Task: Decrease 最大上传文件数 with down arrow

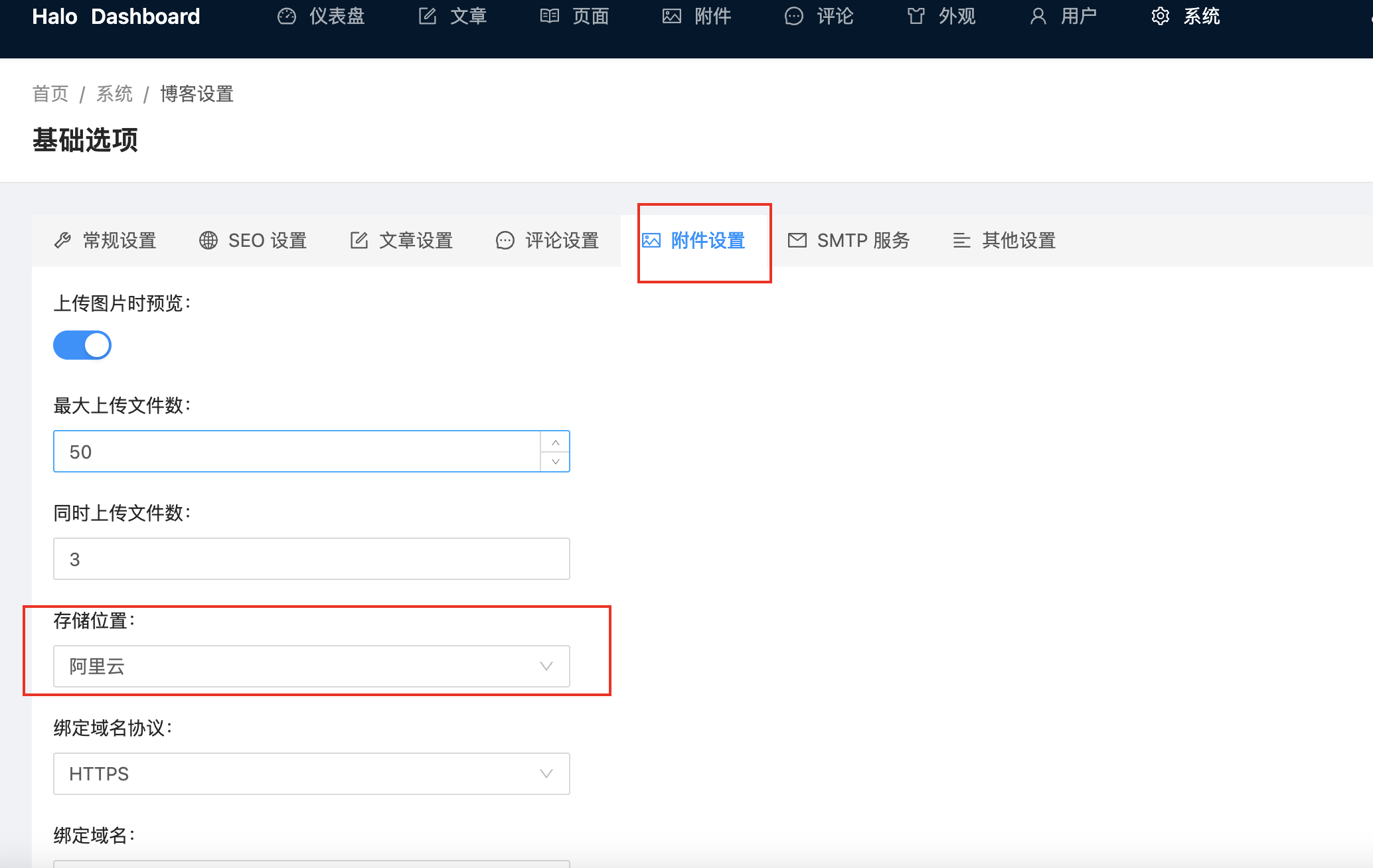Action: point(556,461)
